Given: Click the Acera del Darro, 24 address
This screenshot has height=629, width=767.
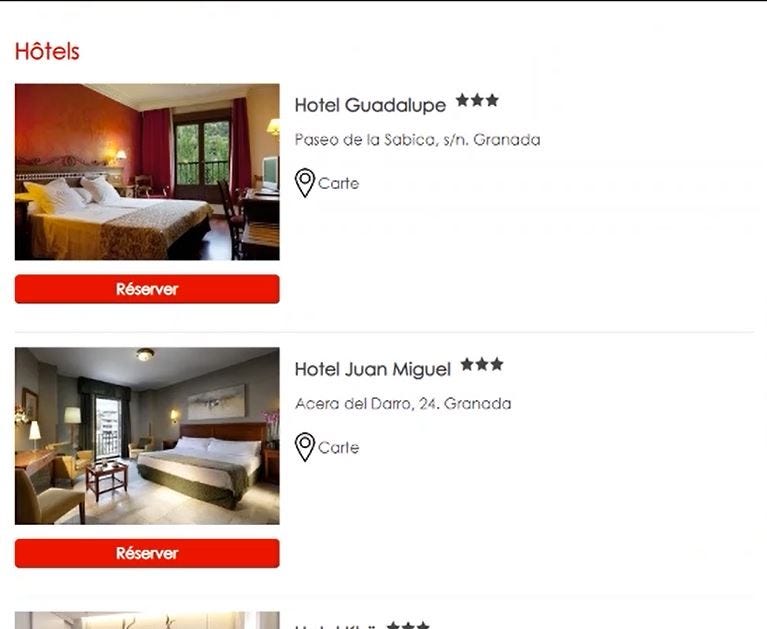Looking at the screenshot, I should [x=403, y=404].
